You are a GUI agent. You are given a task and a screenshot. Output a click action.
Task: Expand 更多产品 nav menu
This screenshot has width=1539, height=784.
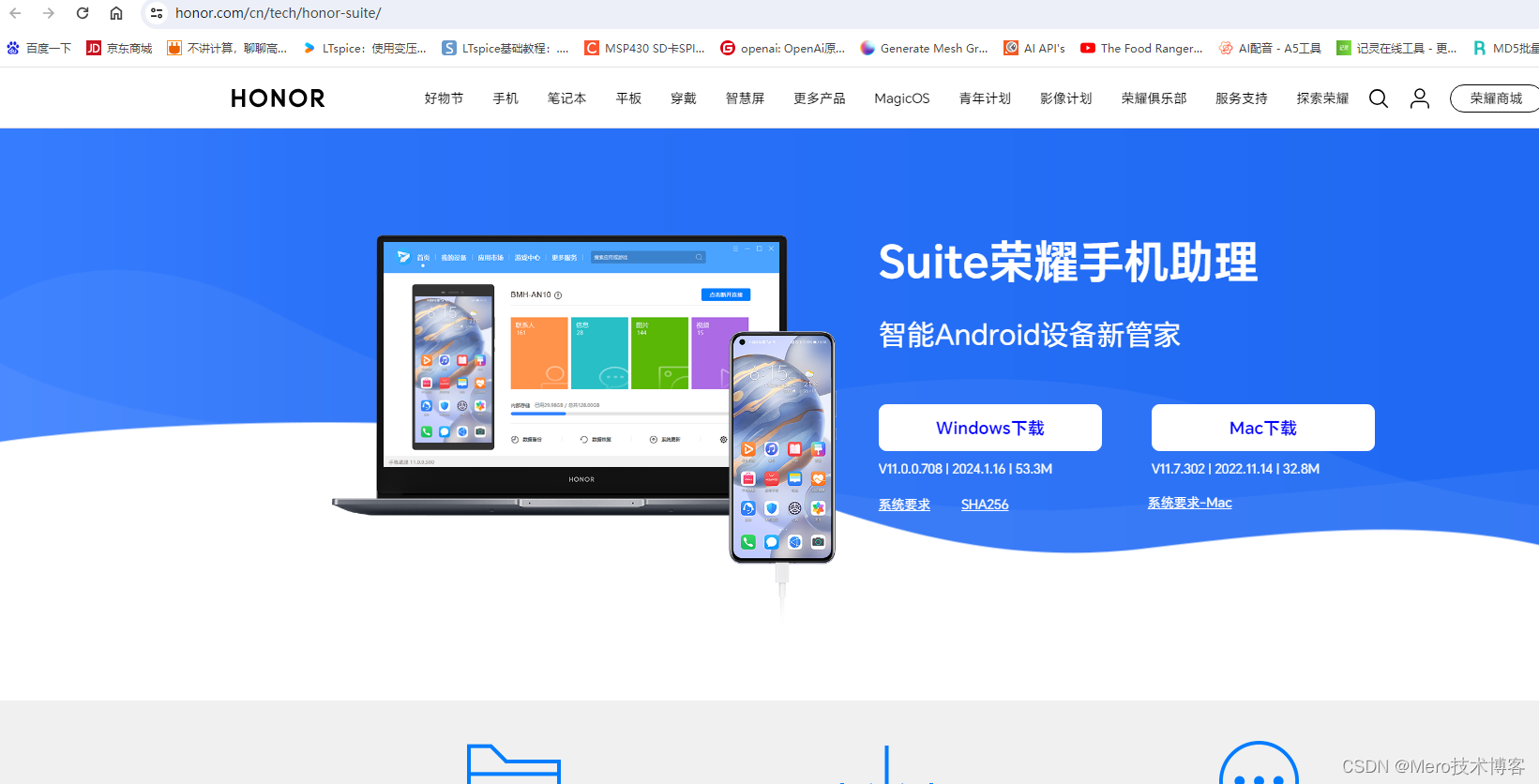pyautogui.click(x=819, y=98)
